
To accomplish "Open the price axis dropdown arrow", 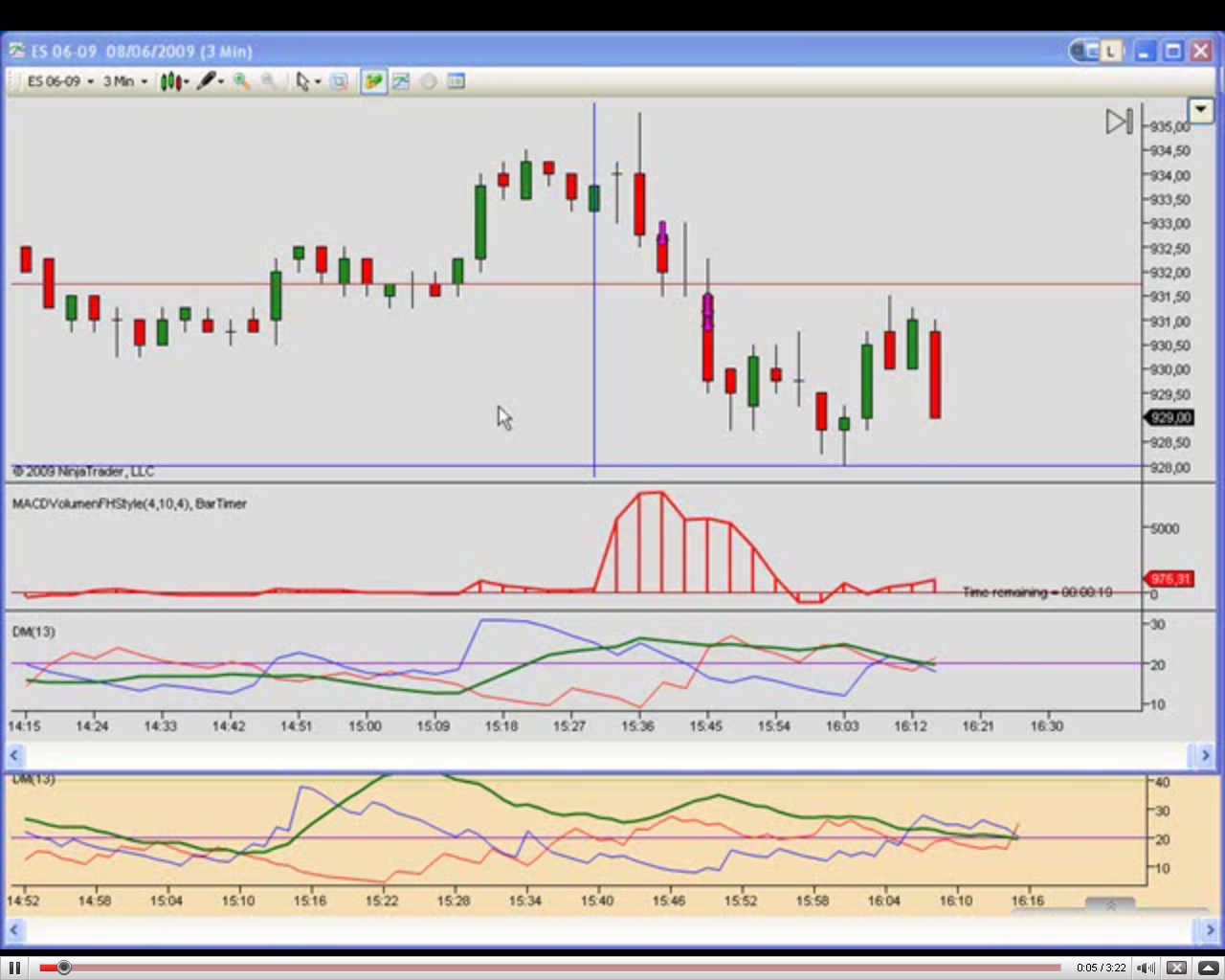I will tap(1200, 110).
